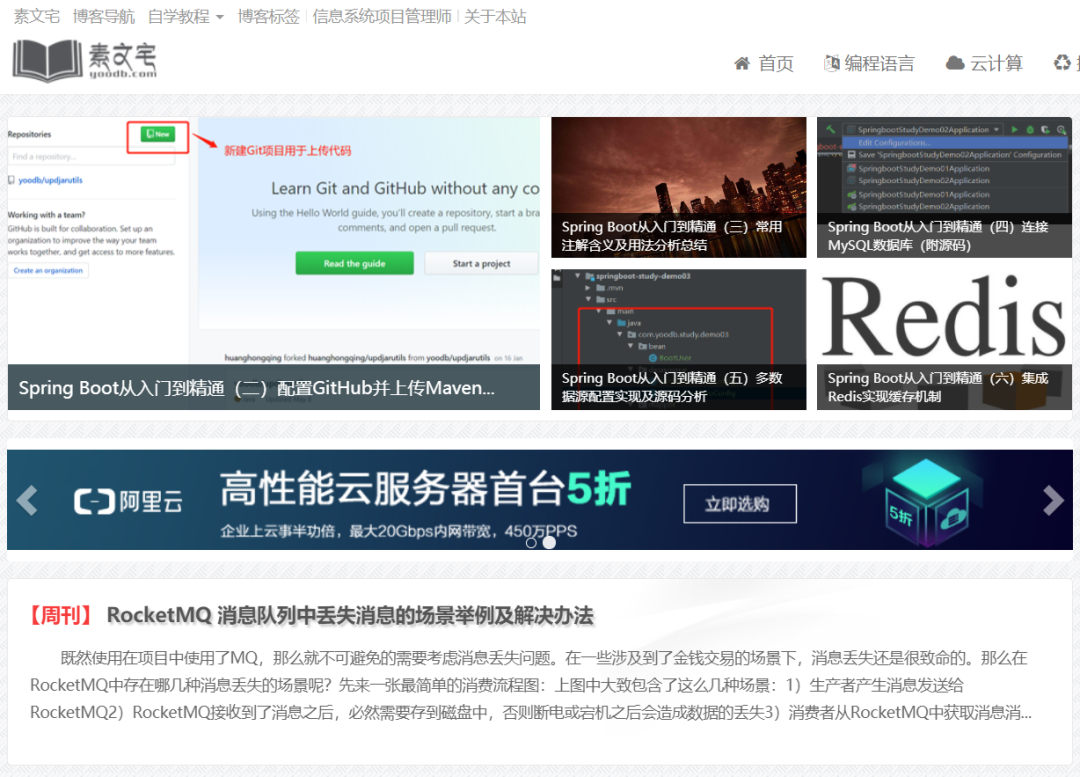
Task: Click the 立即选购 banner button
Action: click(x=740, y=504)
